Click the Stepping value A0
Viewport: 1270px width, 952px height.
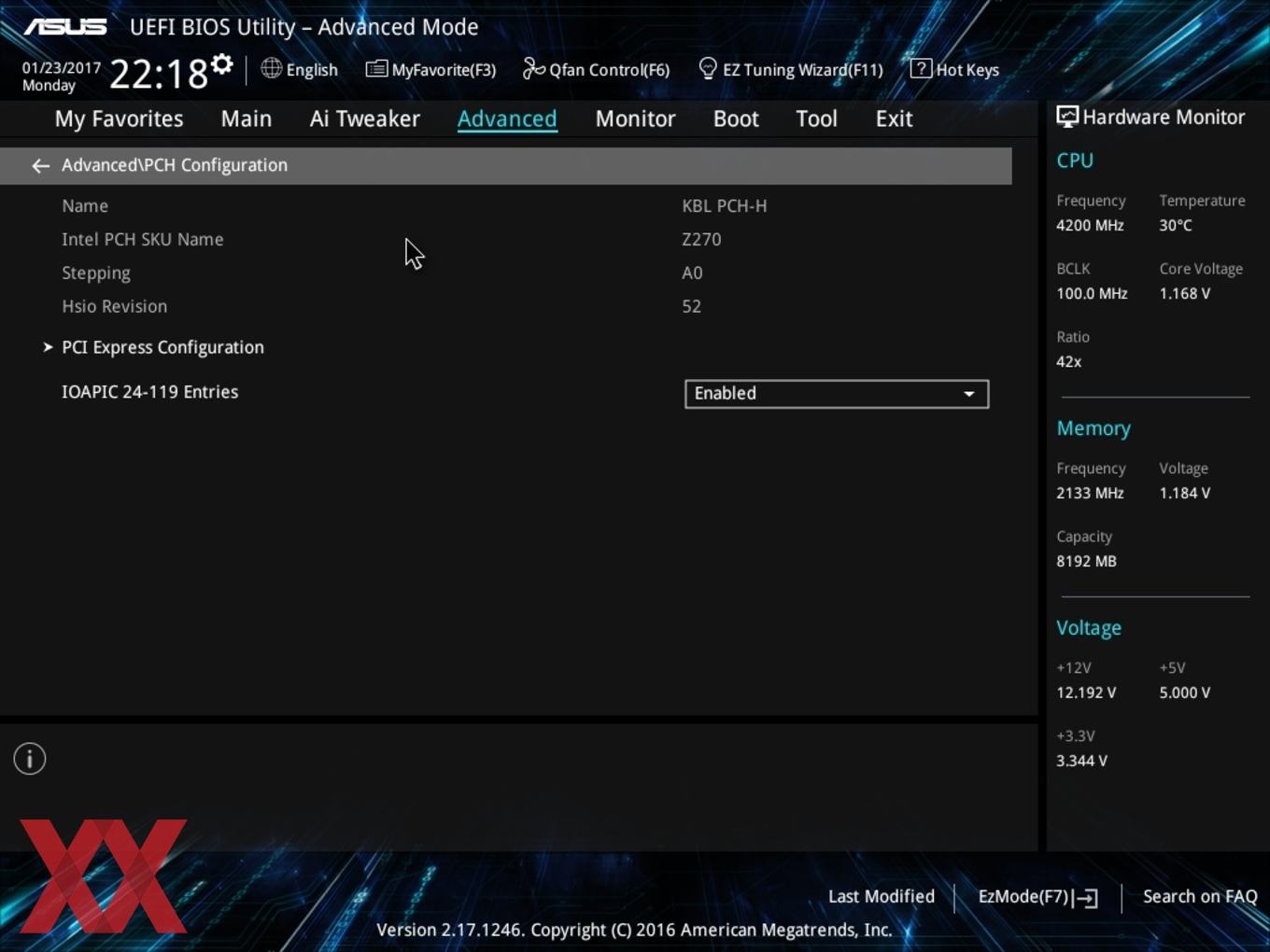coord(692,273)
